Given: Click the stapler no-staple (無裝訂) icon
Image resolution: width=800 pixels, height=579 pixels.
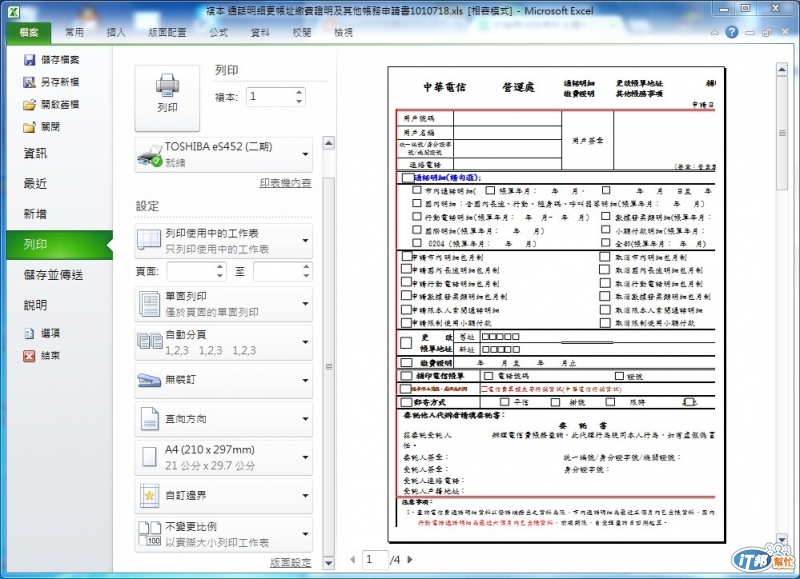Looking at the screenshot, I should click(x=149, y=380).
